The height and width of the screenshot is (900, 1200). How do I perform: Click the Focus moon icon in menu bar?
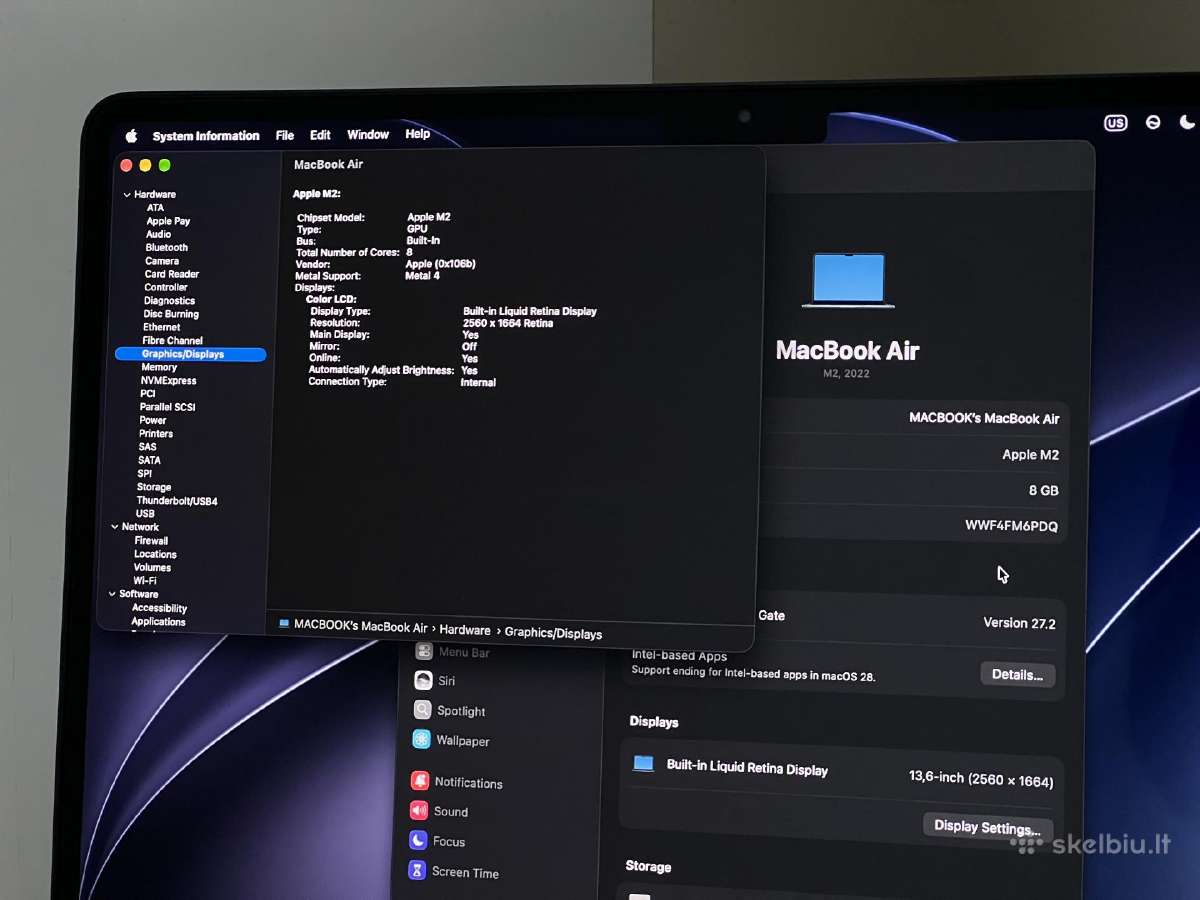1187,122
